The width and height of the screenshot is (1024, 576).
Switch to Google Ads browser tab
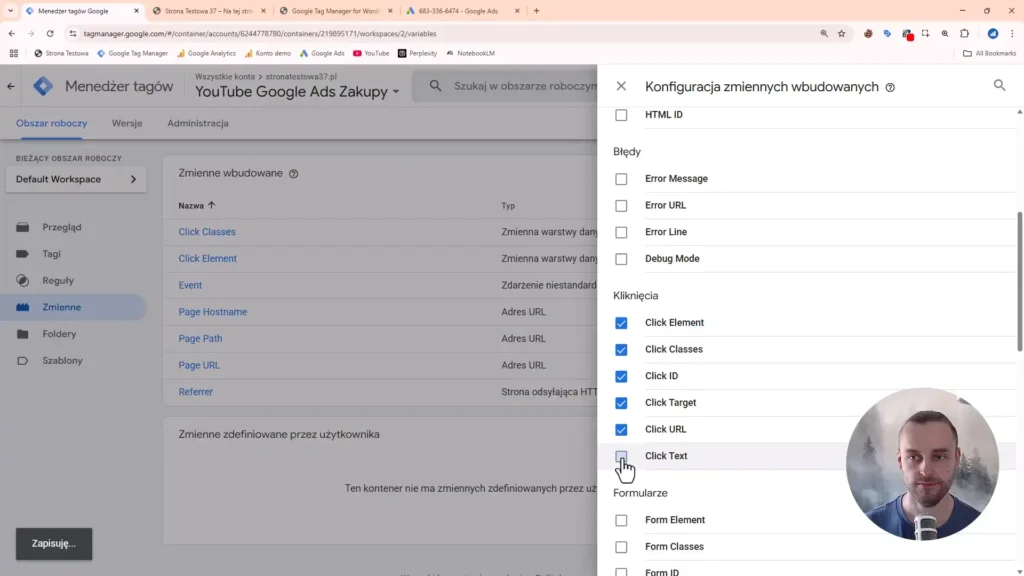(x=462, y=11)
